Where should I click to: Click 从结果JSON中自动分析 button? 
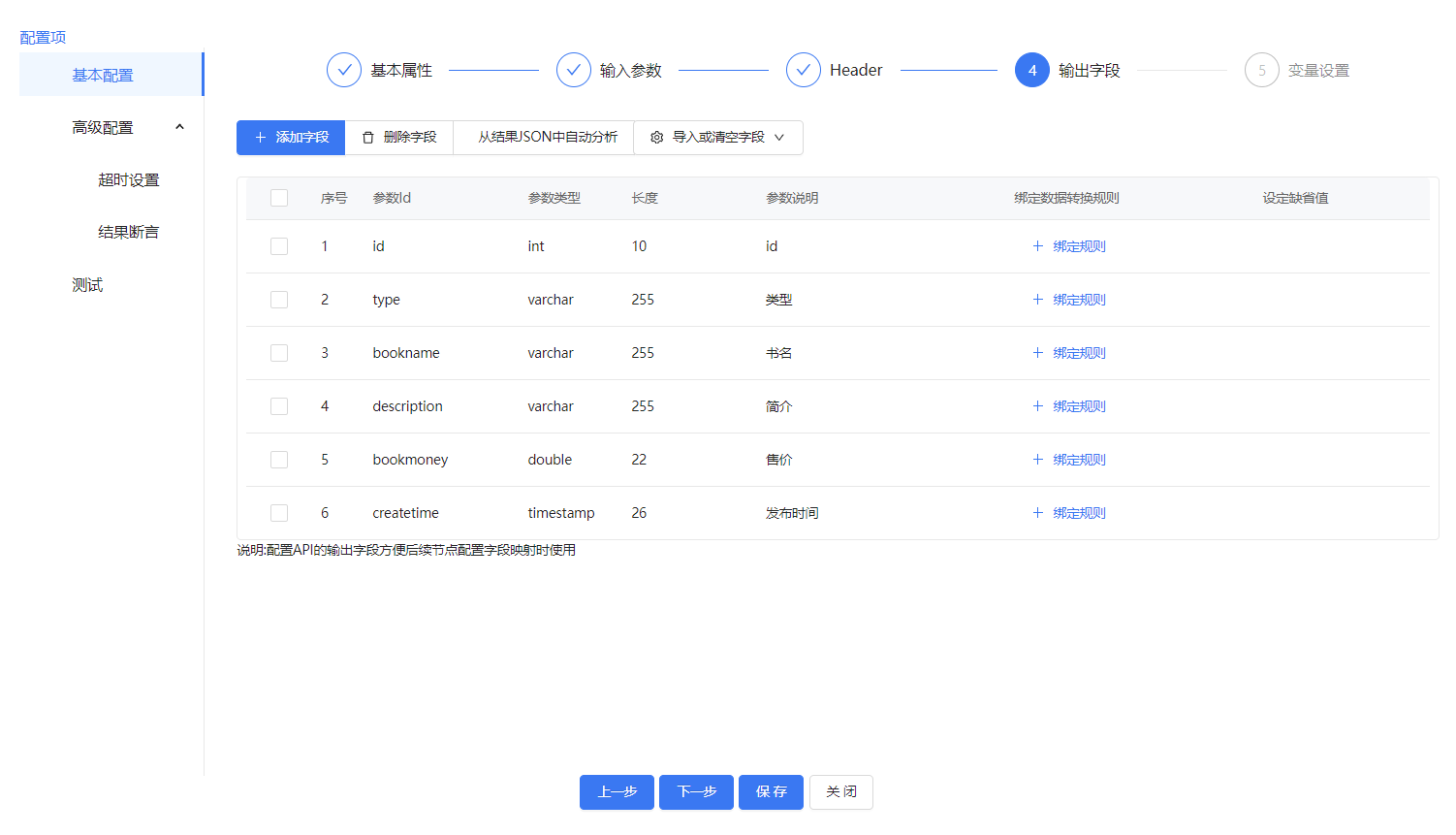[x=544, y=138]
